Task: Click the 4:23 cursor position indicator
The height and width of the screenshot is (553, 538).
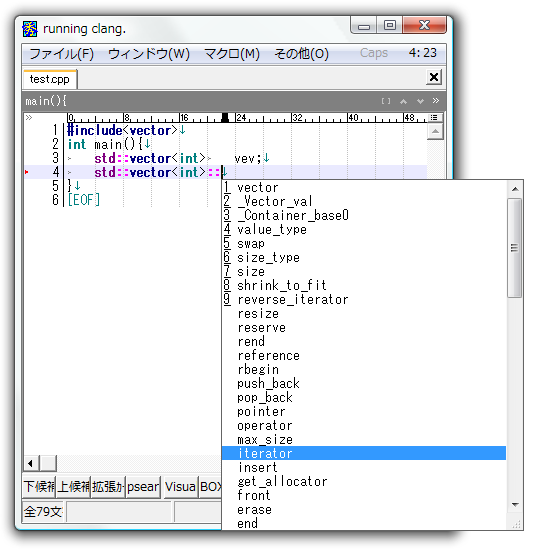Action: pyautogui.click(x=423, y=53)
